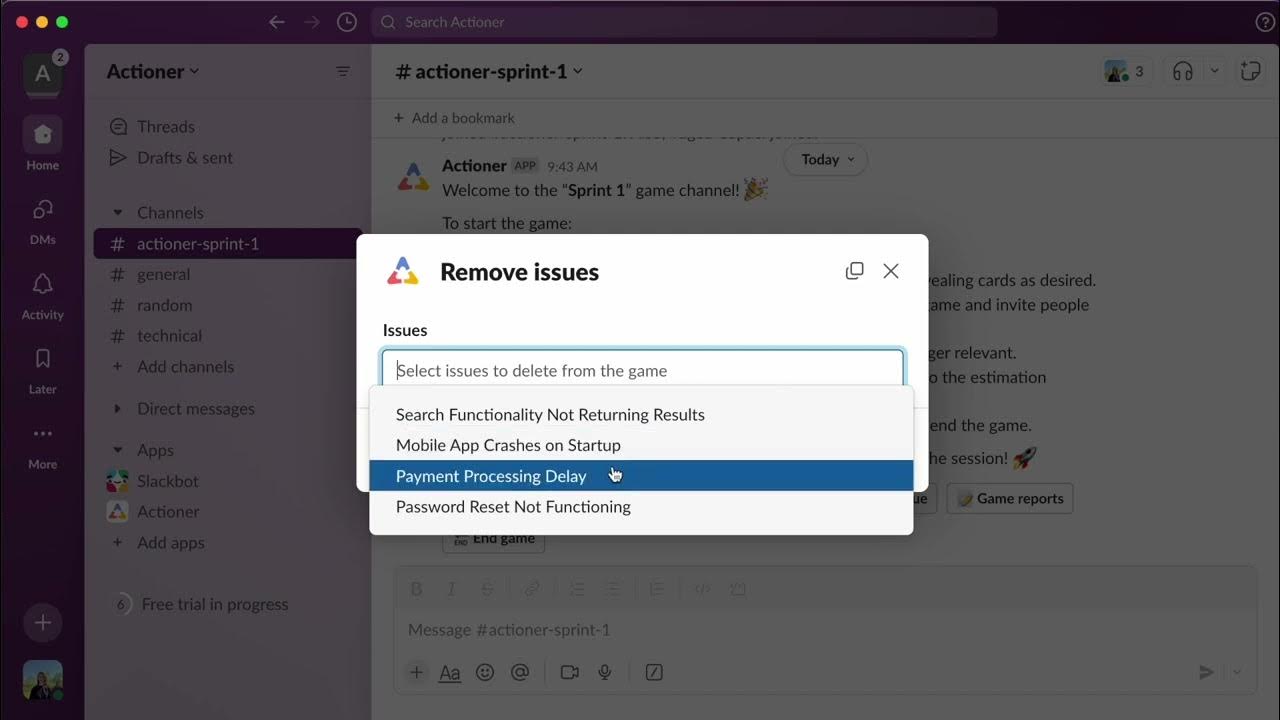Click Game reports button

pyautogui.click(x=1010, y=498)
